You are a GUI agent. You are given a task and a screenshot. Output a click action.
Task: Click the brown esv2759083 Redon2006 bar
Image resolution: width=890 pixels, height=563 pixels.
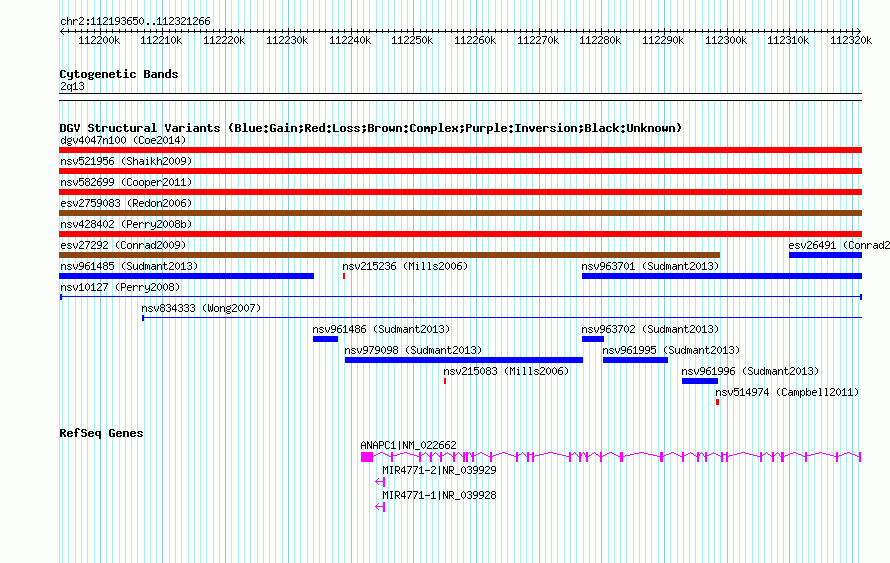[460, 213]
